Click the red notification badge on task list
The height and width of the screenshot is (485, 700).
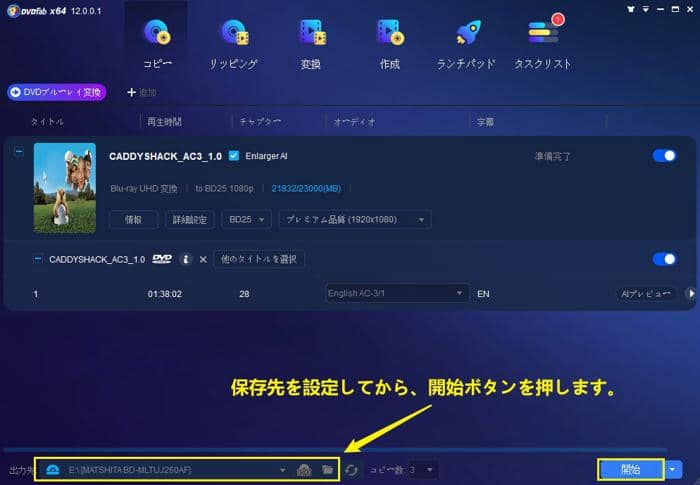pos(558,19)
